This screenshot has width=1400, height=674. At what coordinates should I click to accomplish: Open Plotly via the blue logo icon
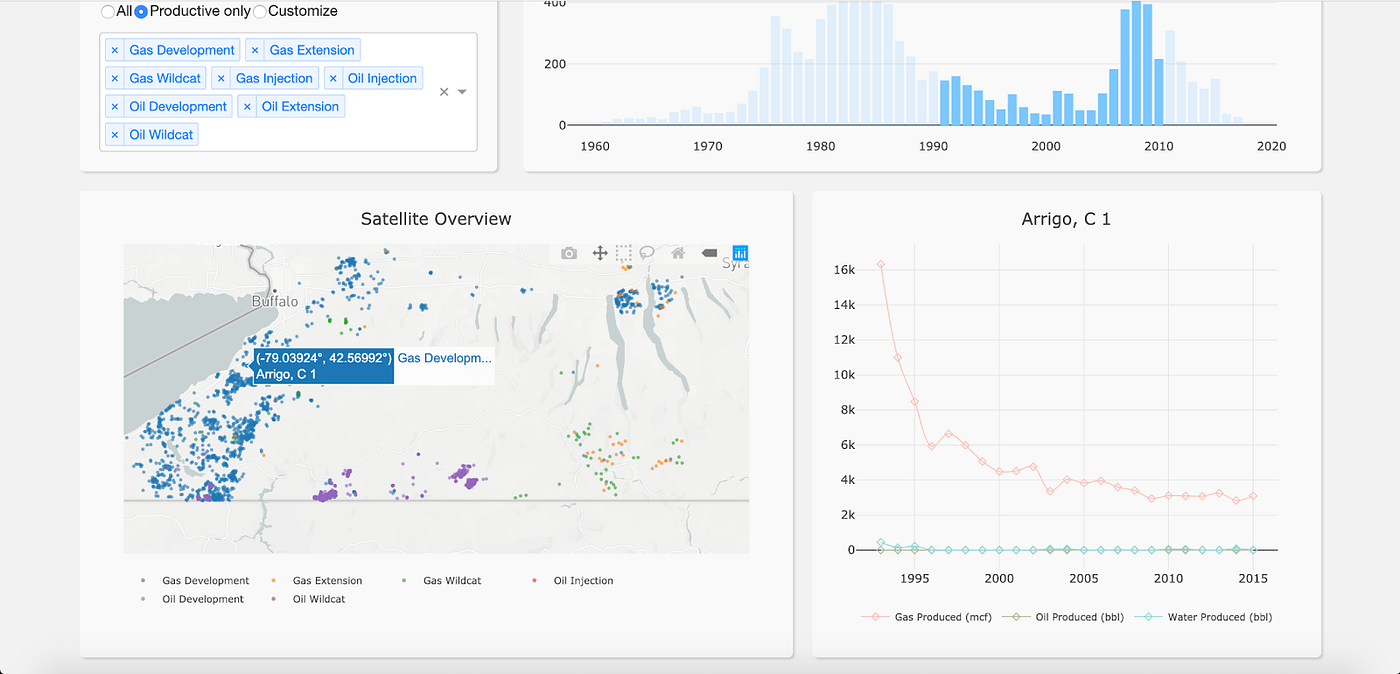pos(739,253)
